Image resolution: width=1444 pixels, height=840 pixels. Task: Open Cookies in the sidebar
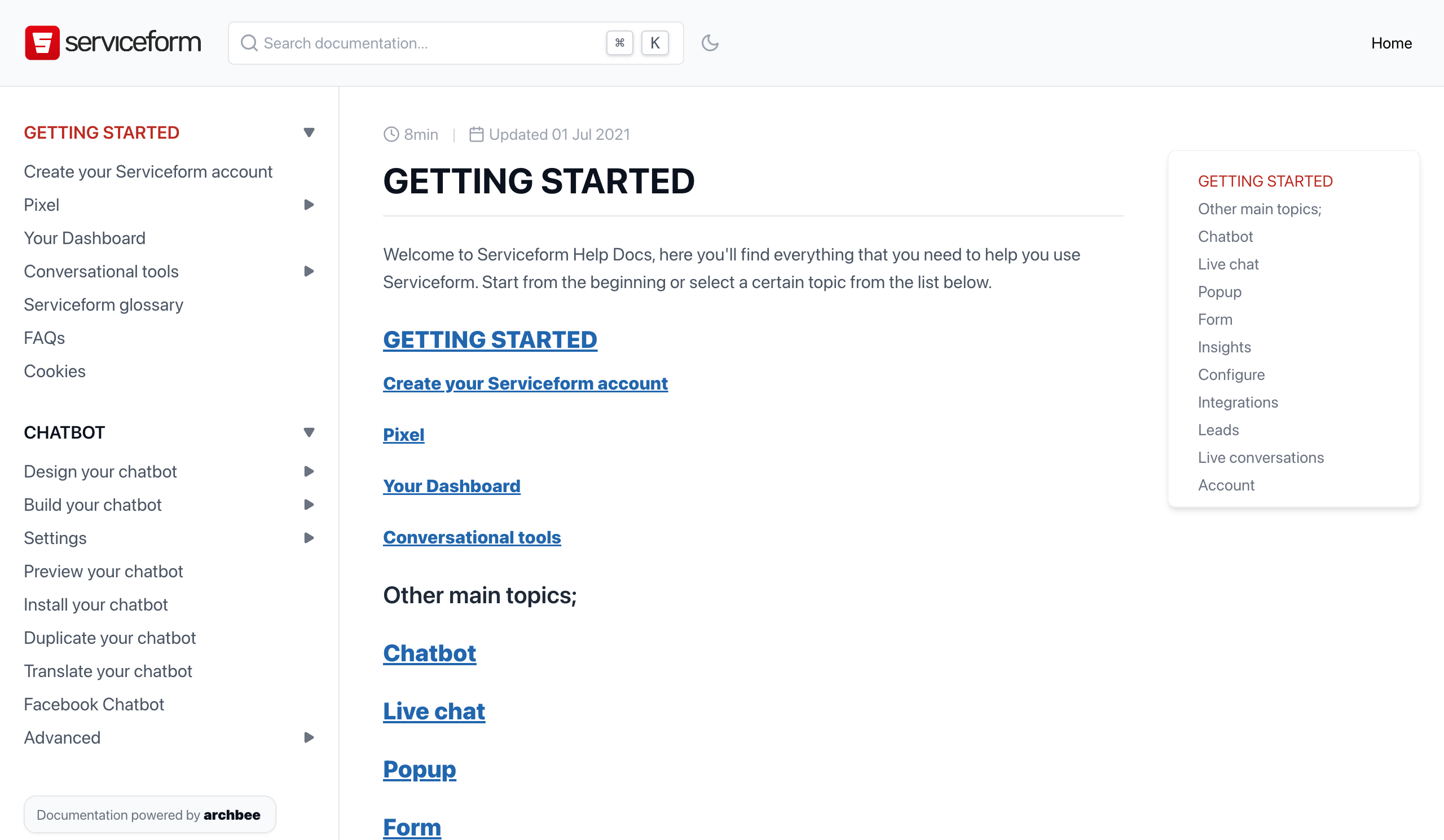[55, 371]
